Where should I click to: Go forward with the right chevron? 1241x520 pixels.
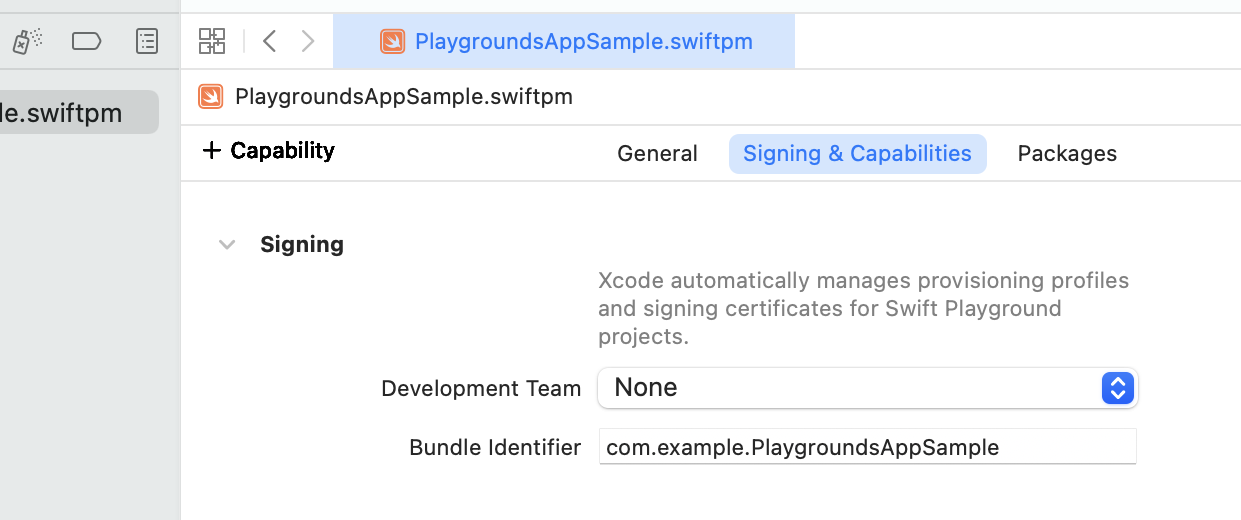click(x=308, y=41)
